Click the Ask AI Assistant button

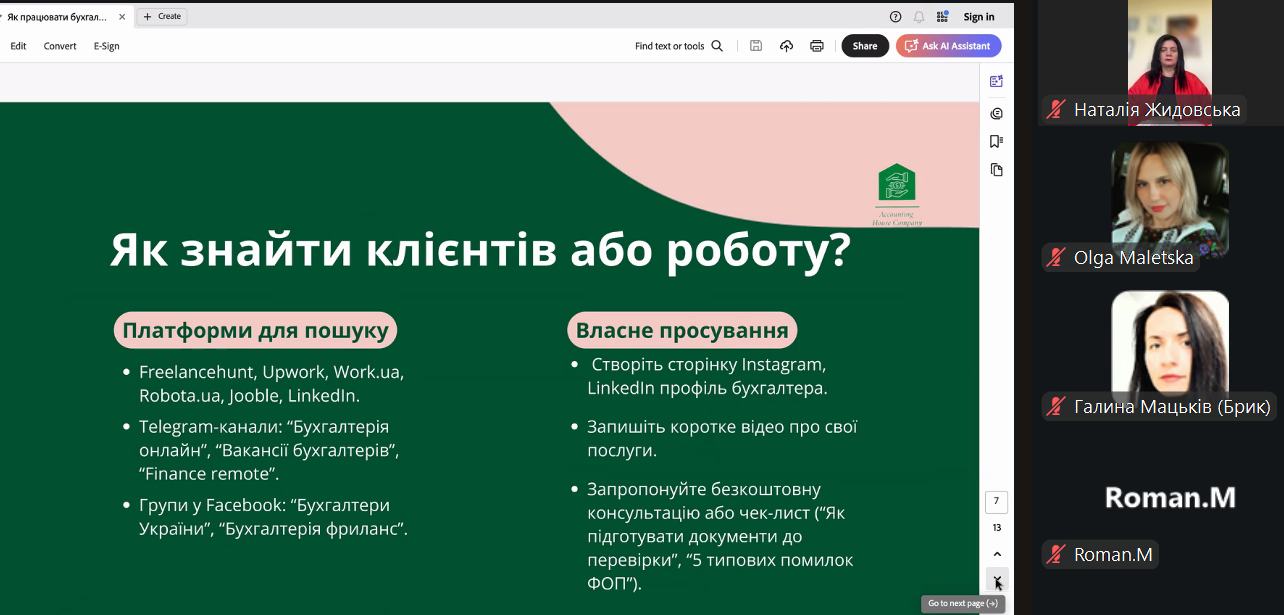coord(948,46)
